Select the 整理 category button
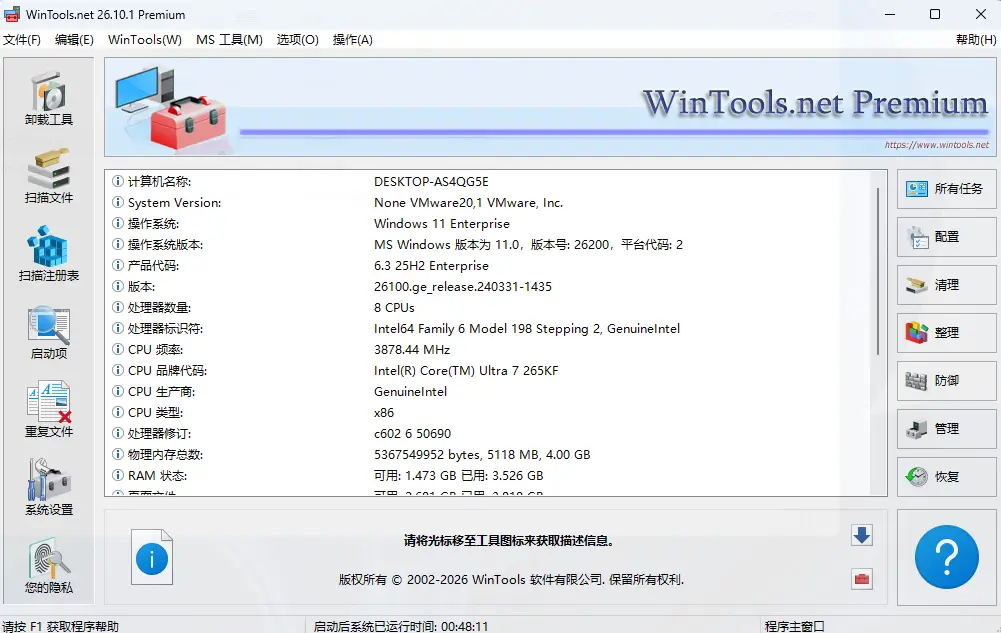The image size is (1001, 633). (946, 332)
